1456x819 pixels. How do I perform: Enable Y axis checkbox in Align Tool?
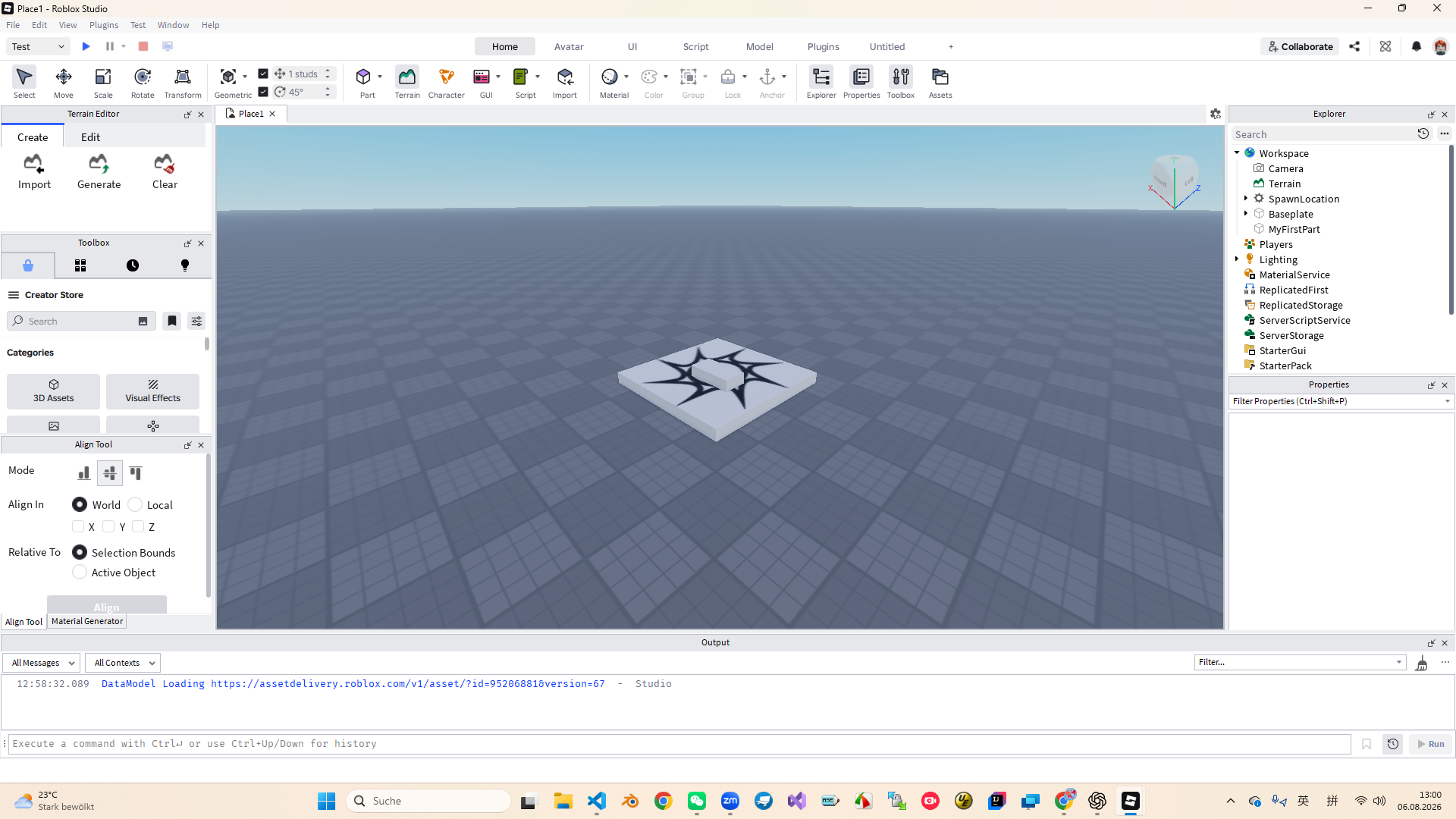(x=108, y=526)
